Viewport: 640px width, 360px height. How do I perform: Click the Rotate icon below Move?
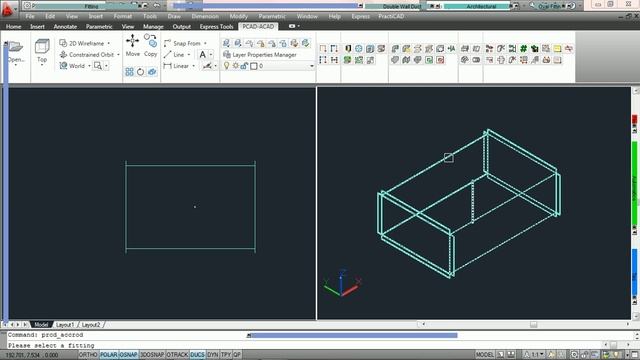(x=140, y=72)
